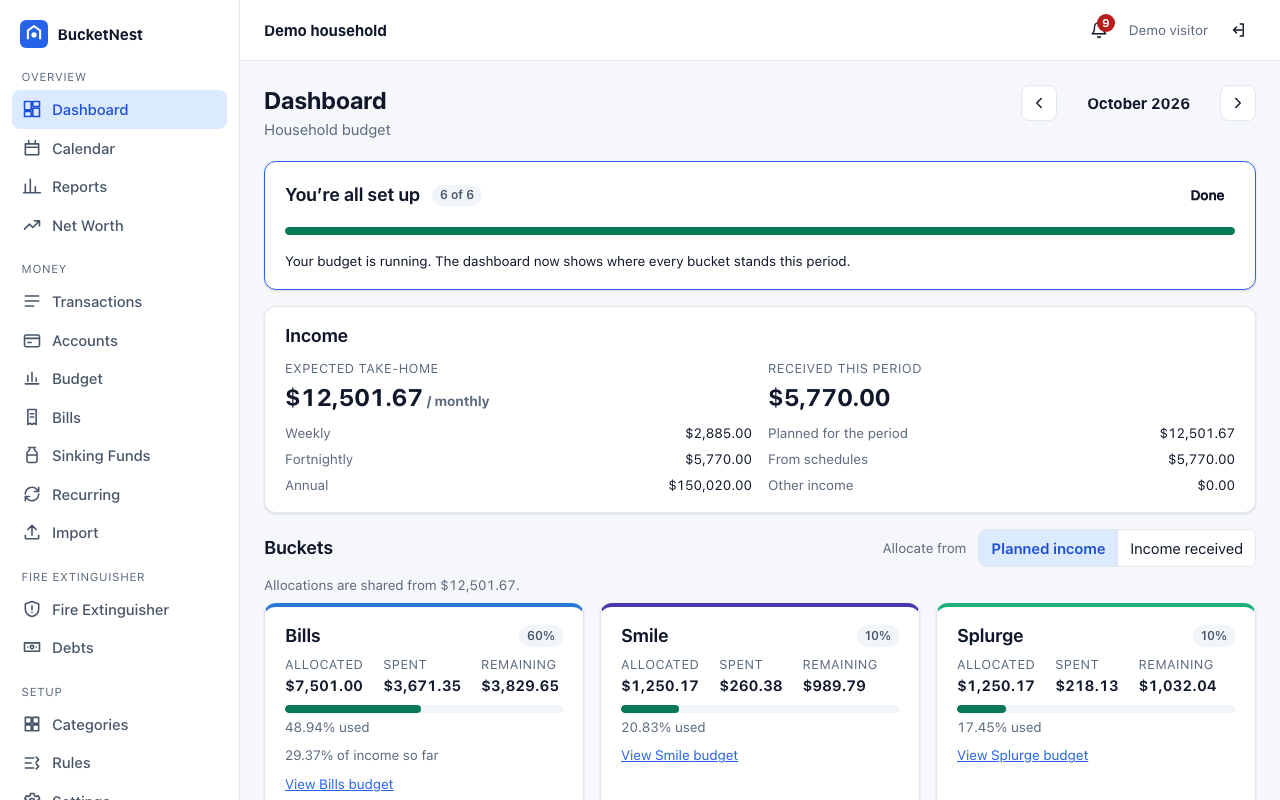The image size is (1280, 800).
Task: Dismiss the setup card with Done
Action: click(x=1207, y=195)
